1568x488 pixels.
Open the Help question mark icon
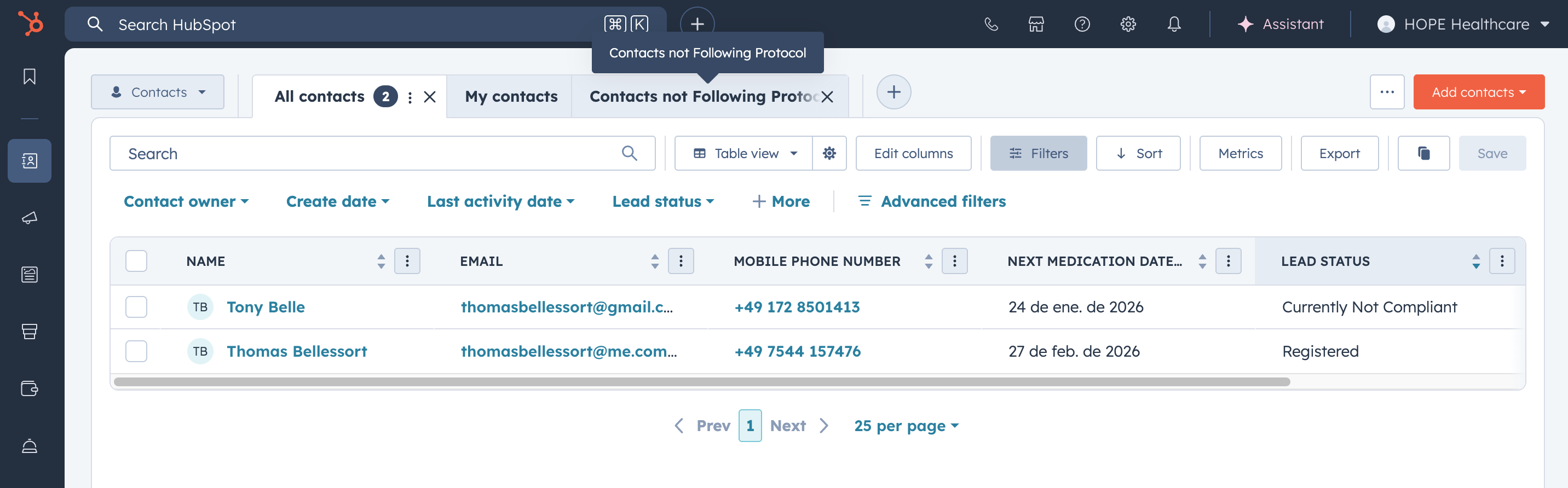[x=1082, y=24]
